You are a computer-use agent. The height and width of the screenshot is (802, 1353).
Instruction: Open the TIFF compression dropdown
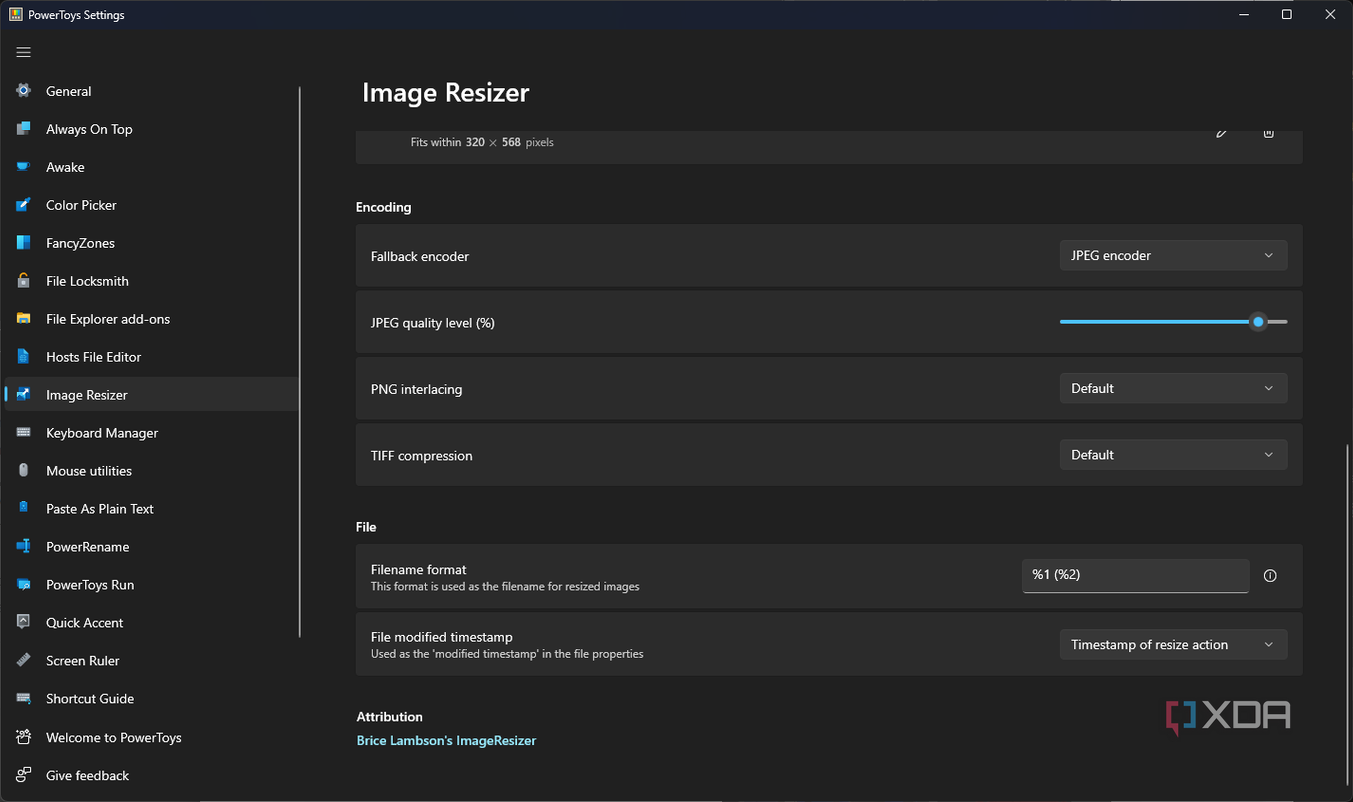tap(1173, 455)
